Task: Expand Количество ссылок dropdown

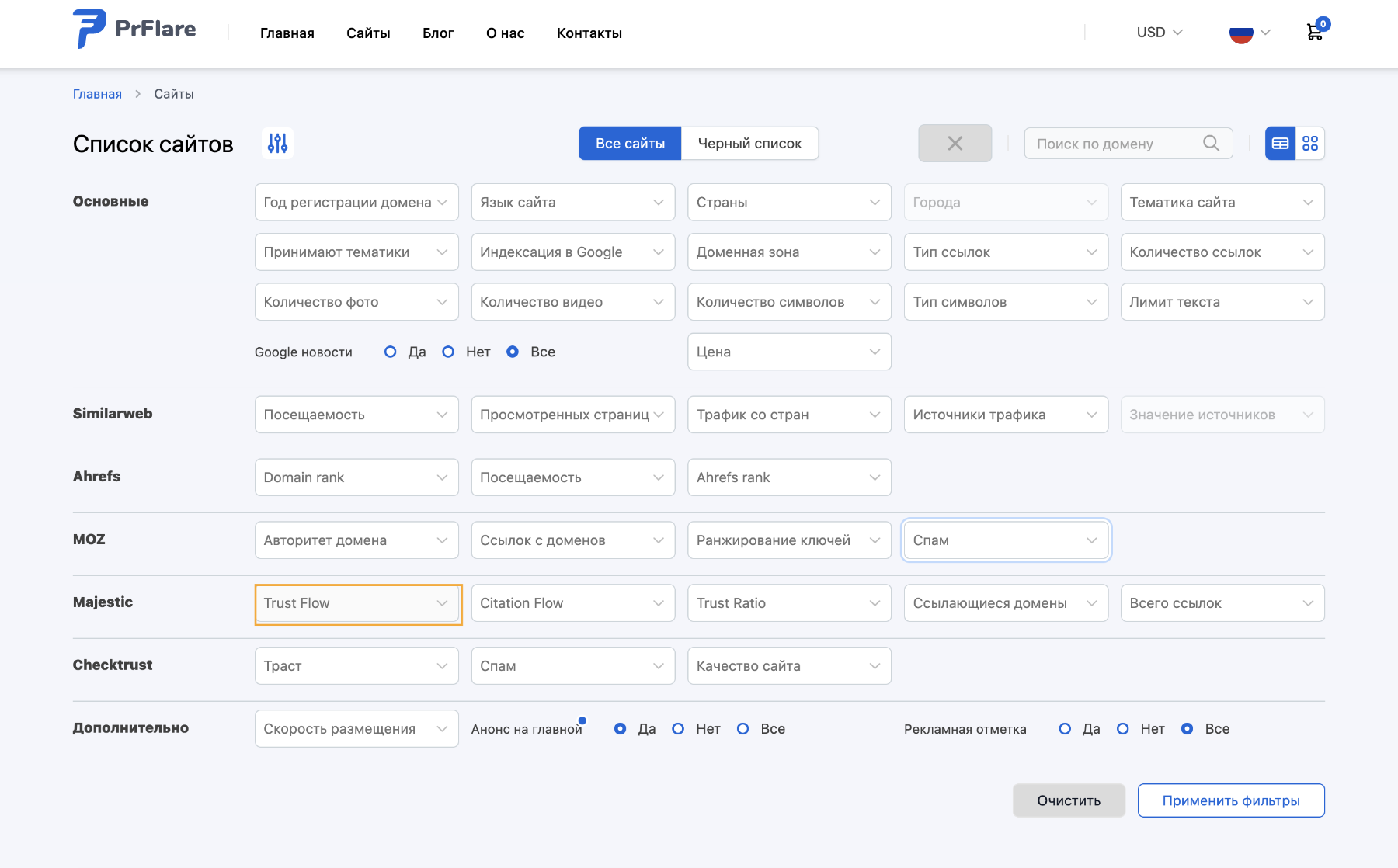Action: 1222,252
